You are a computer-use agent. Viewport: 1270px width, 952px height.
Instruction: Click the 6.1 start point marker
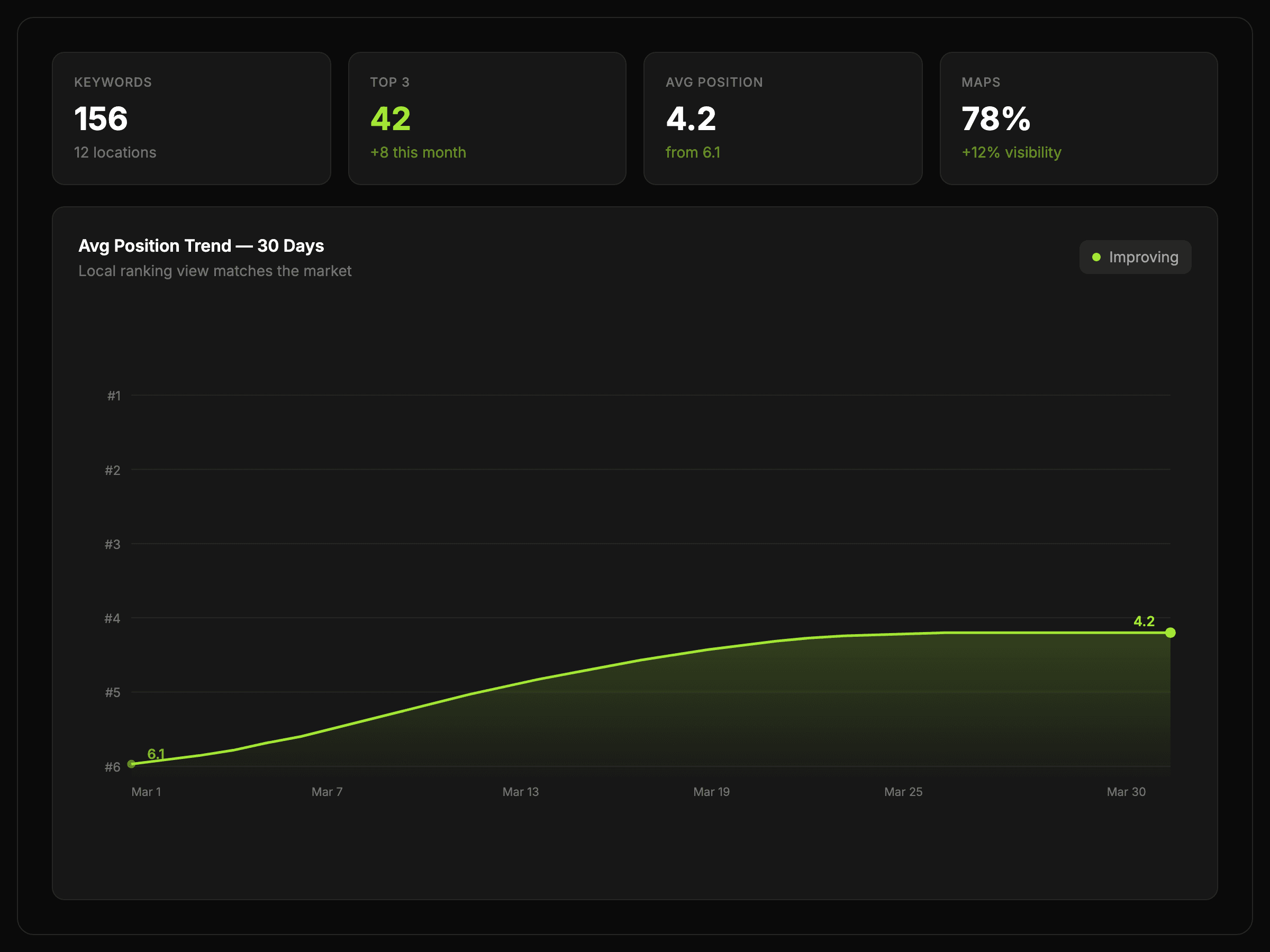131,764
